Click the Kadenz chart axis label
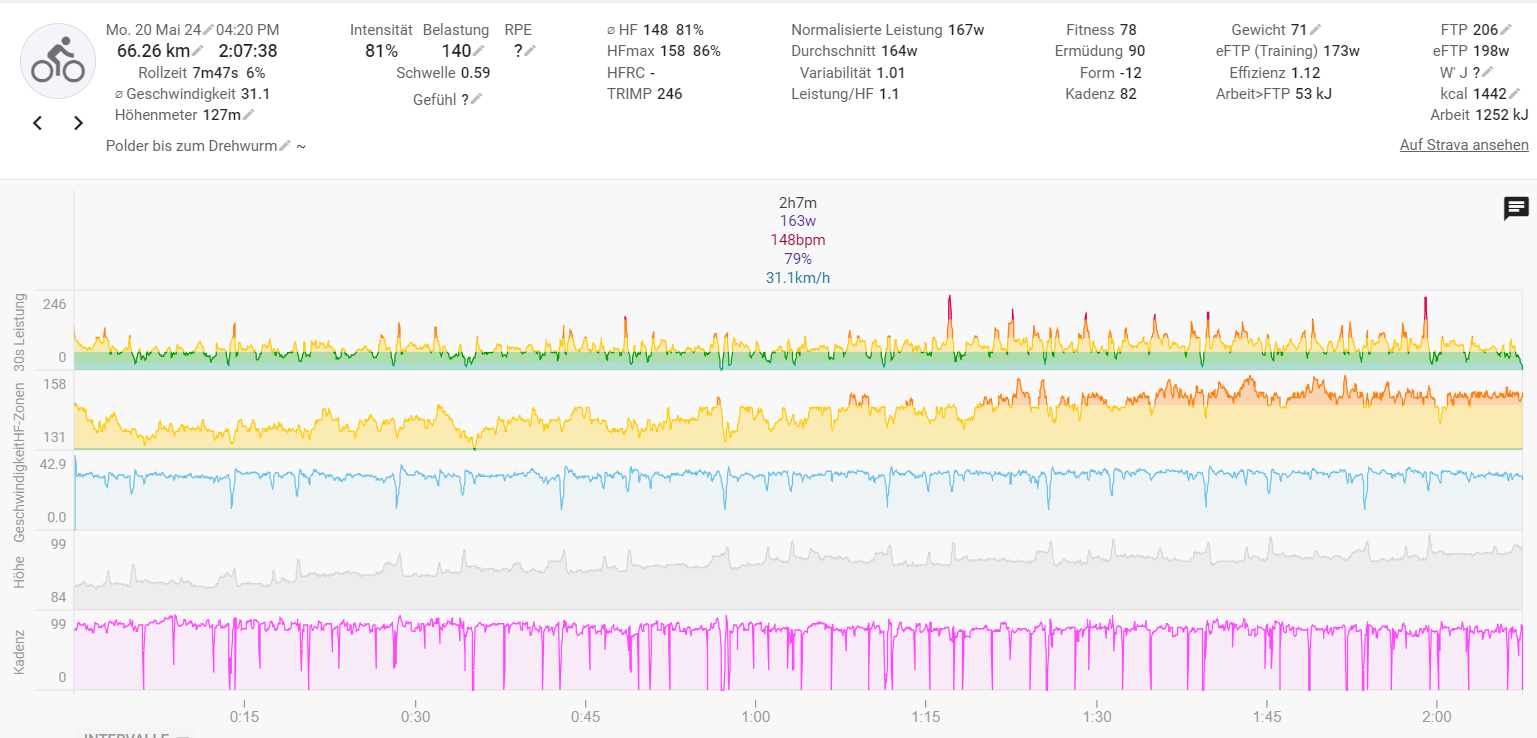Viewport: 1537px width, 738px height. click(19, 651)
